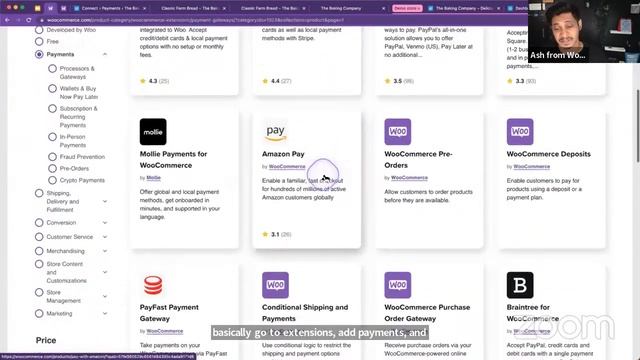
Task: Close the The Baking Company browser tab
Action: [x=383, y=8]
